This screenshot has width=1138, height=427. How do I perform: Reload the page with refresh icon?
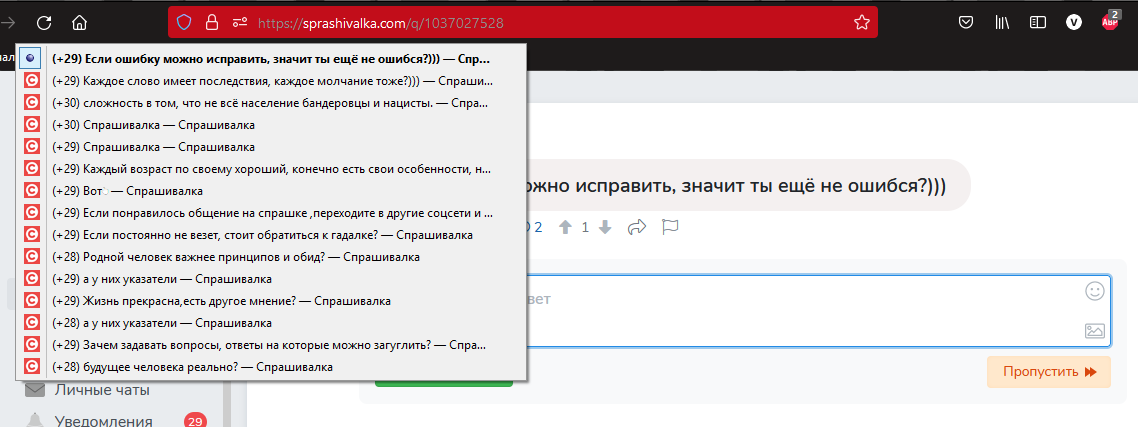click(44, 23)
